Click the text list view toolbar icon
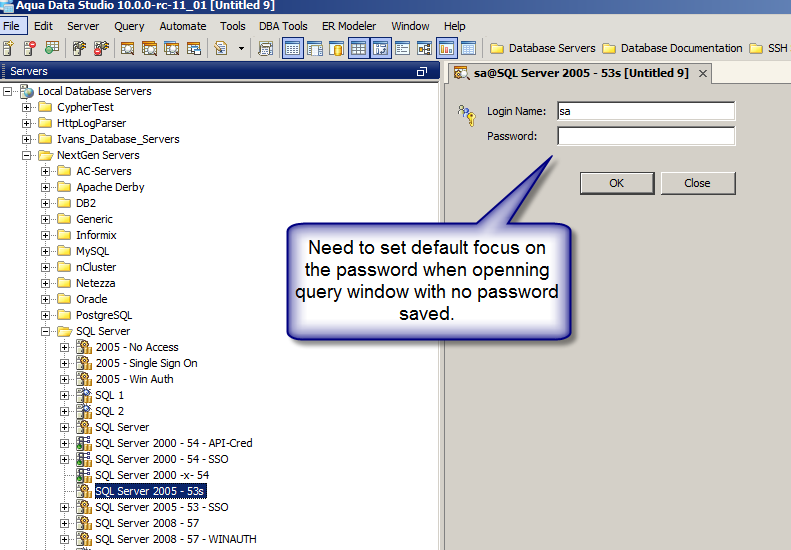 (402, 48)
